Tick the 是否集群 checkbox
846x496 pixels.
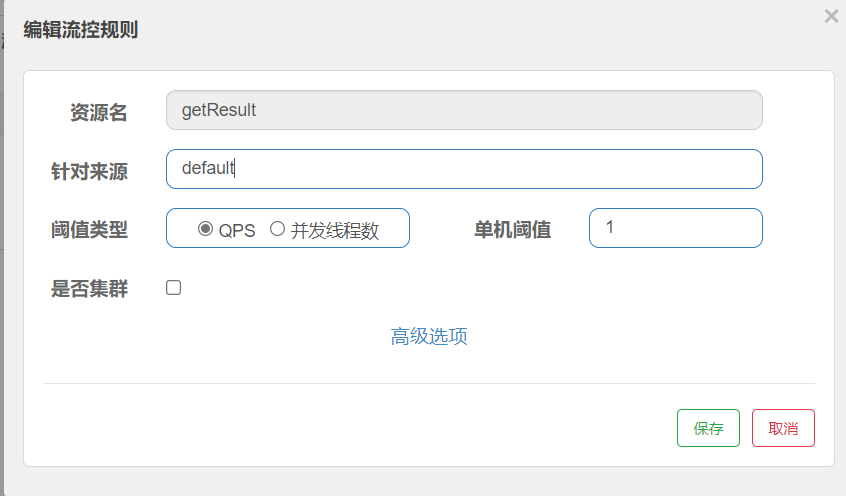(173, 288)
